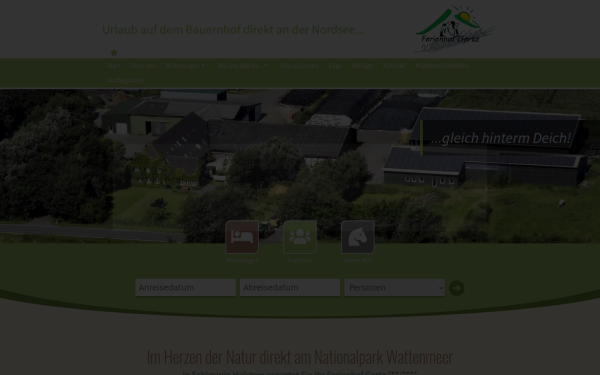Viewport: 600px width, 375px height.
Task: Open the Wohnungen bed icon tile
Action: [242, 237]
